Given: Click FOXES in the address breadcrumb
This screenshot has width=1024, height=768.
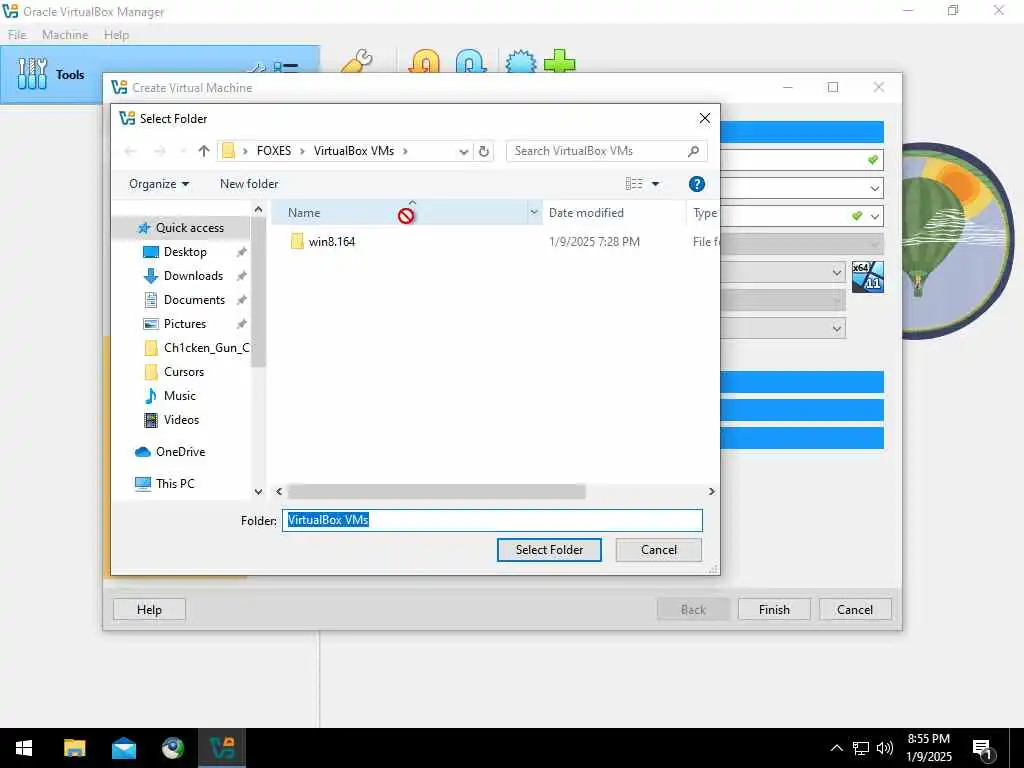Looking at the screenshot, I should coord(274,151).
